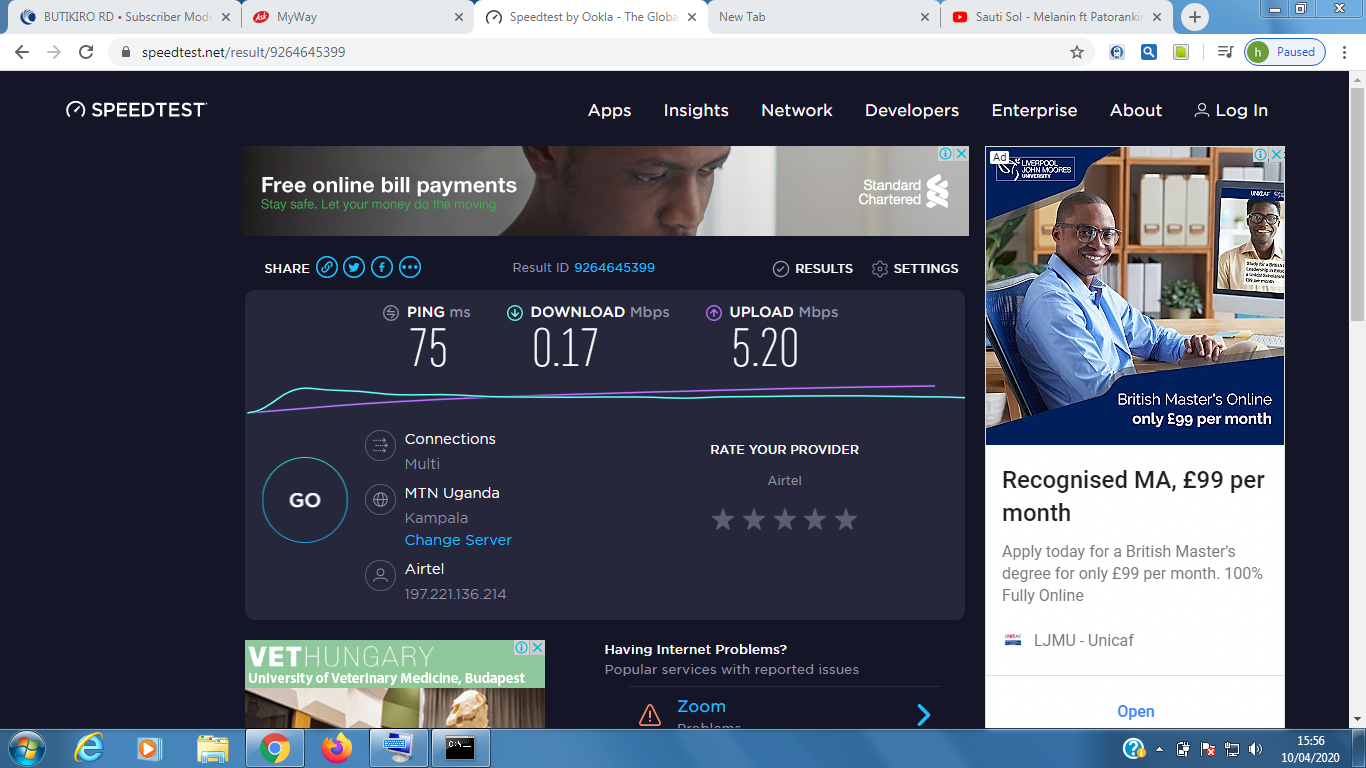The width and height of the screenshot is (1366, 768).
Task: Click the Results checkmark icon
Action: point(781,269)
